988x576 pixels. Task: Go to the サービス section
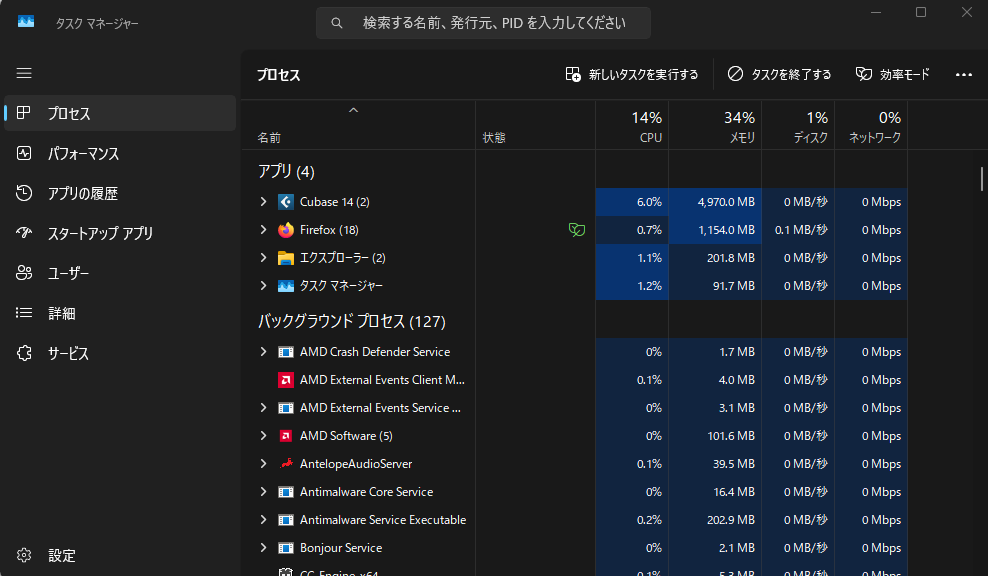click(68, 354)
